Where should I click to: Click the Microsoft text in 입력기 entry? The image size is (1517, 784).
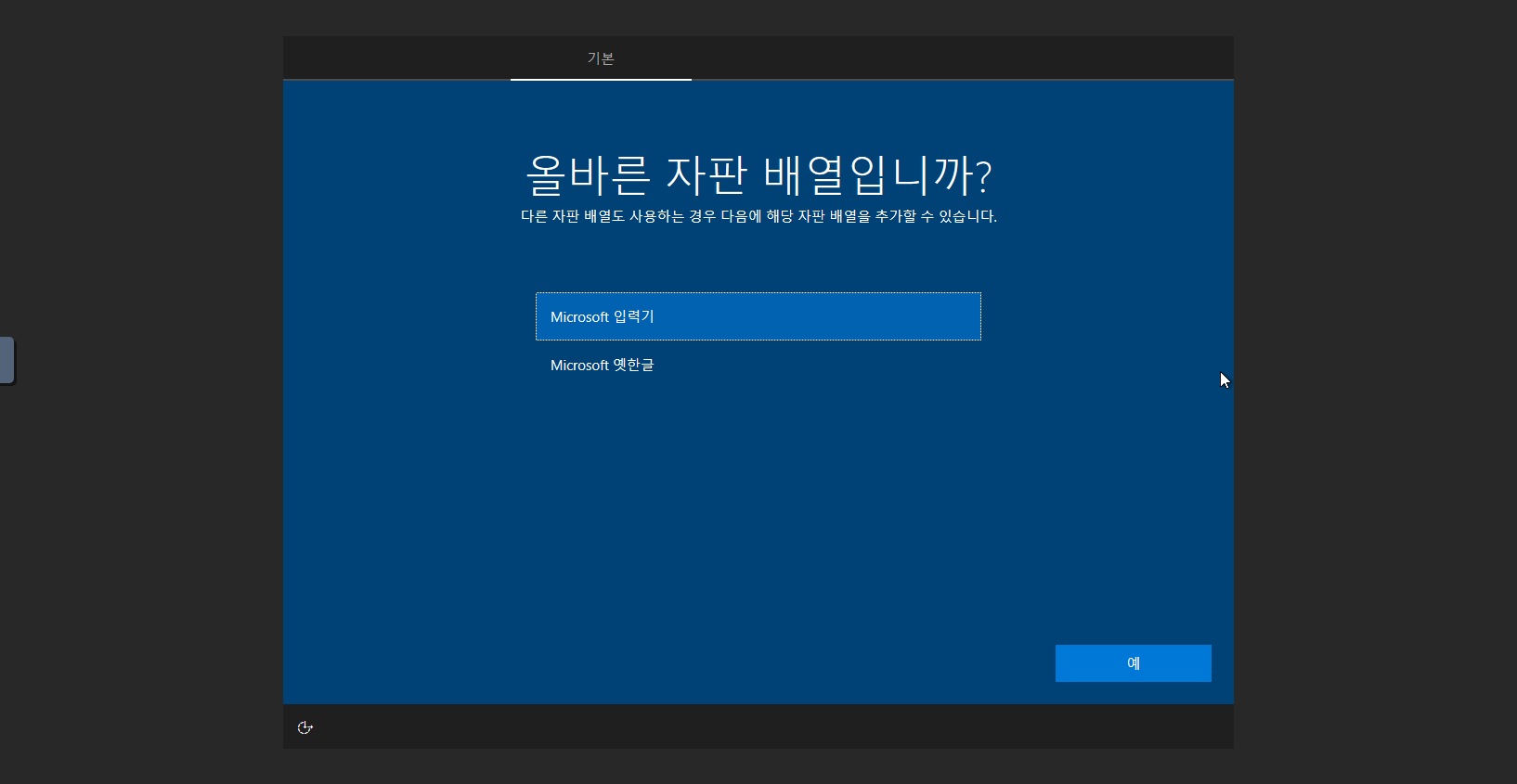point(579,317)
